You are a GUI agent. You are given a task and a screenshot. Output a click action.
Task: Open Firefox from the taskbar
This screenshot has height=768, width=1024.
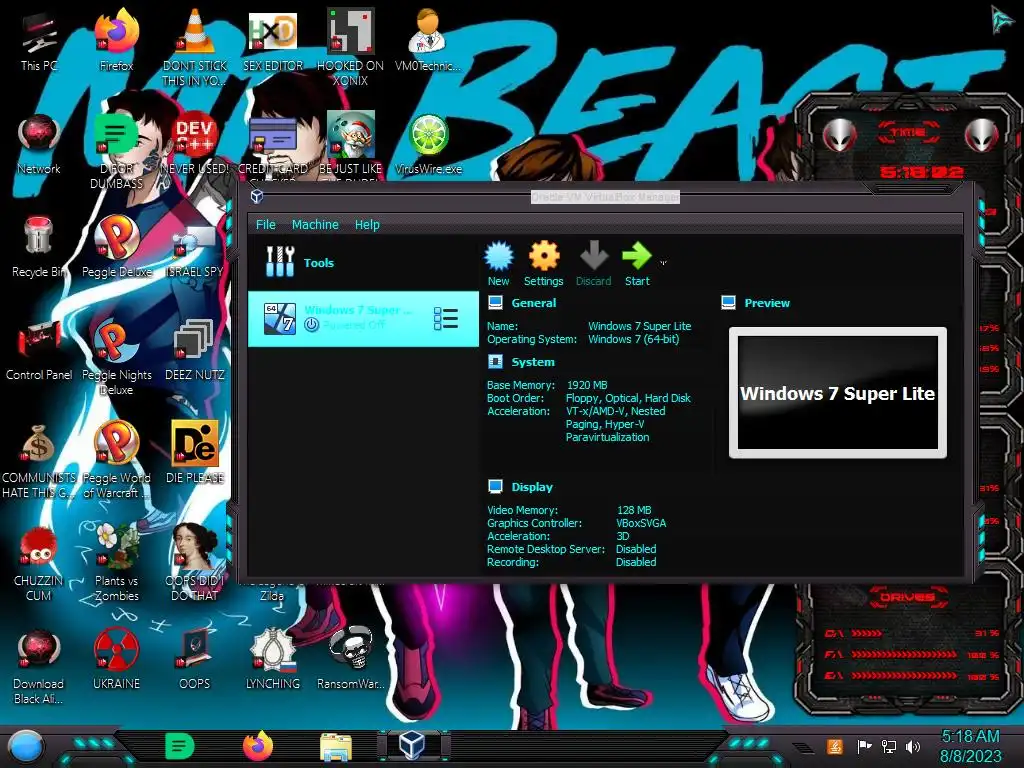tap(258, 746)
